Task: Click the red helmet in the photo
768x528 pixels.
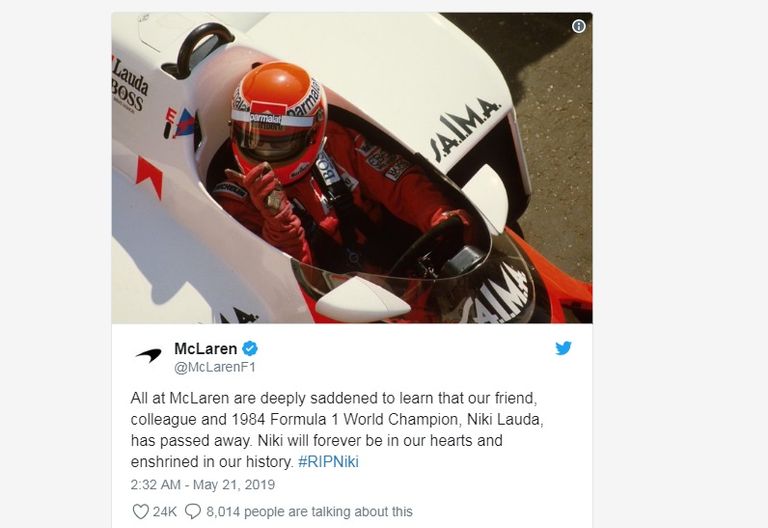Action: [278, 120]
